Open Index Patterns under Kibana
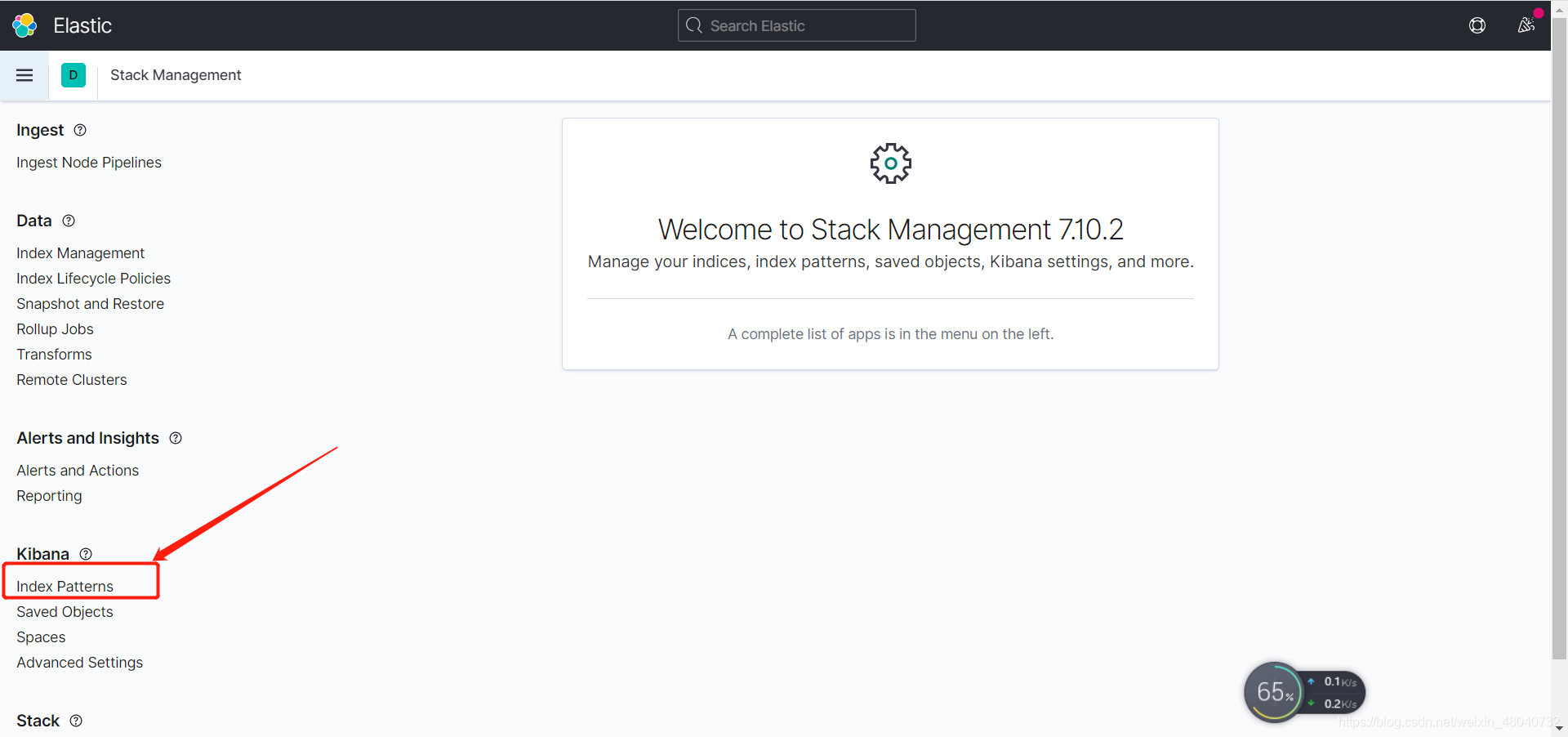Screen dimensions: 1568x737 click(65, 587)
